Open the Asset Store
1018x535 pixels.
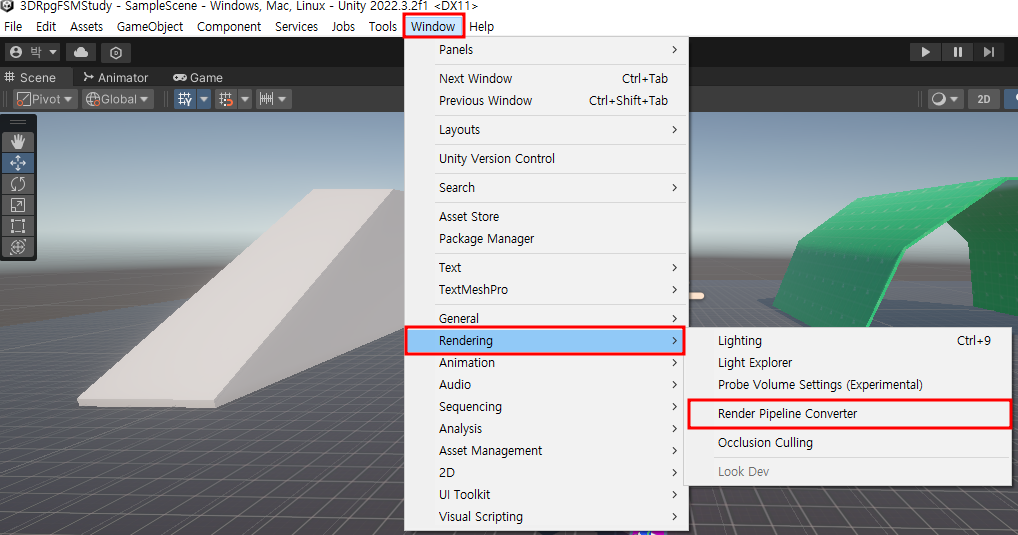tap(545, 217)
